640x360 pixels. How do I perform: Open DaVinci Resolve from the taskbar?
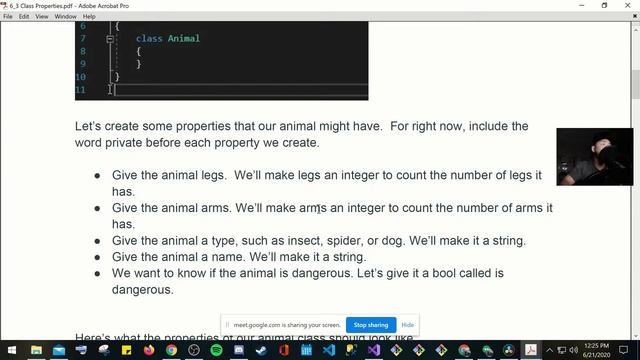pos(509,350)
